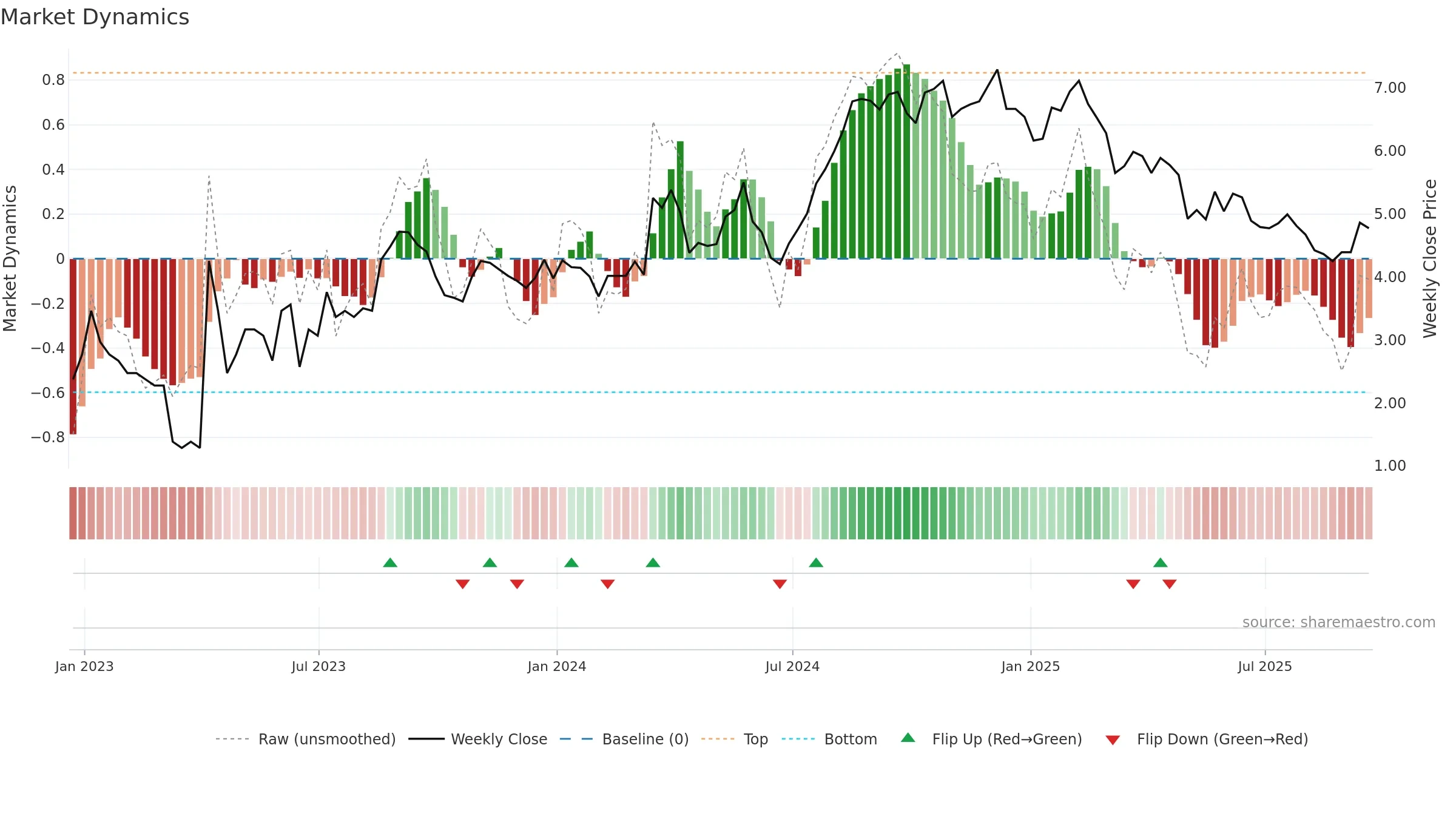
Task: Click the Weekly Close line peak near December 2024
Action: 997,70
